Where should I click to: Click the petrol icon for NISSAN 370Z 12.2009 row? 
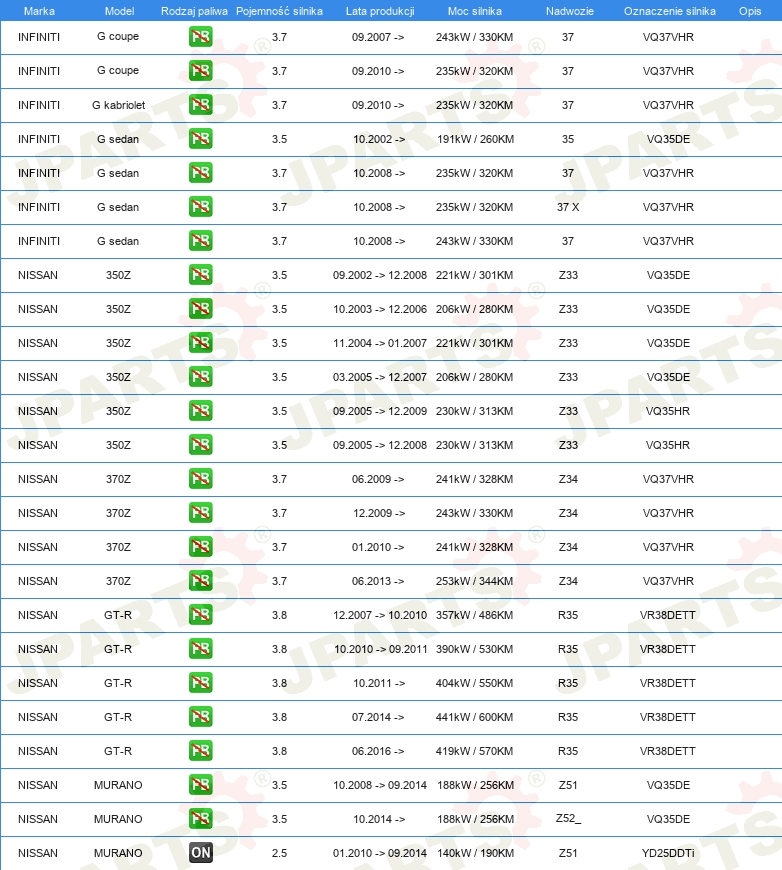[200, 513]
